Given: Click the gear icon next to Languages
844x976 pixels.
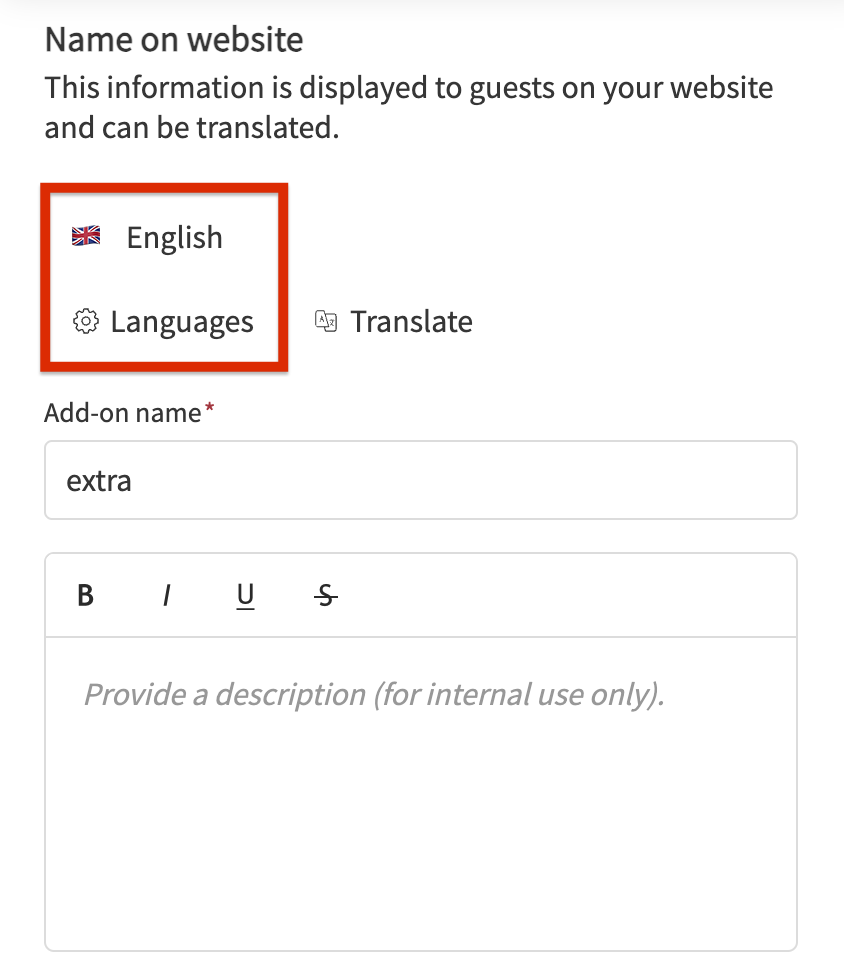Looking at the screenshot, I should click(87, 322).
